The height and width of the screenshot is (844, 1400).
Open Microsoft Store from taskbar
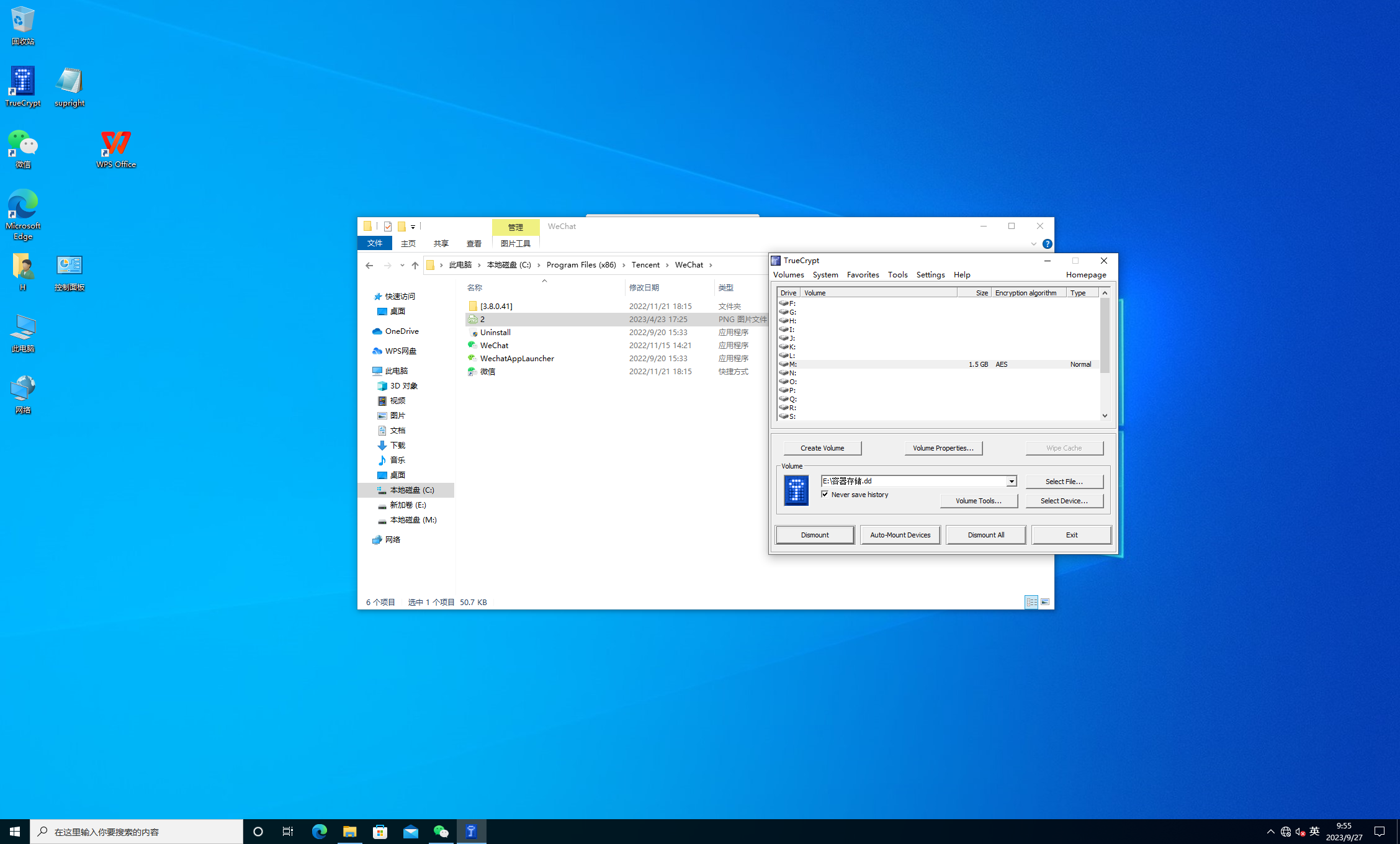click(380, 832)
